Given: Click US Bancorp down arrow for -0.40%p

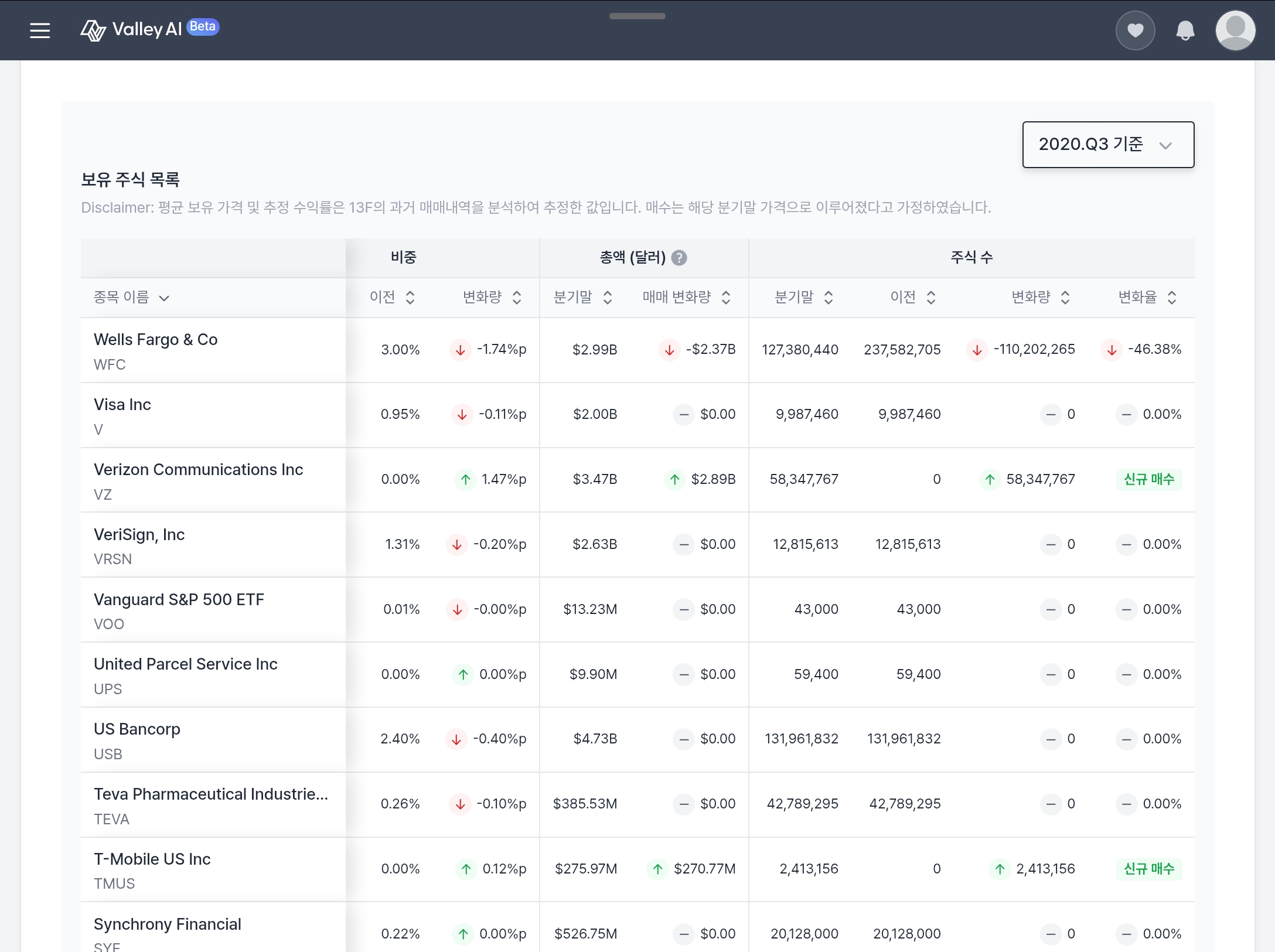Looking at the screenshot, I should click(456, 739).
